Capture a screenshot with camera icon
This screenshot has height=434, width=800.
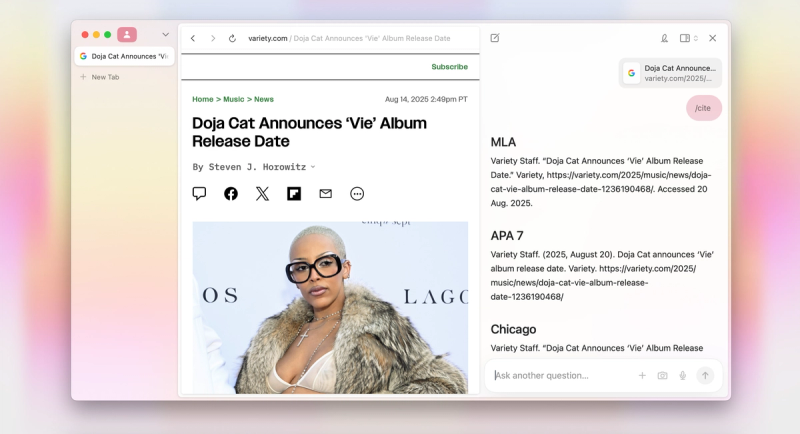pos(662,375)
